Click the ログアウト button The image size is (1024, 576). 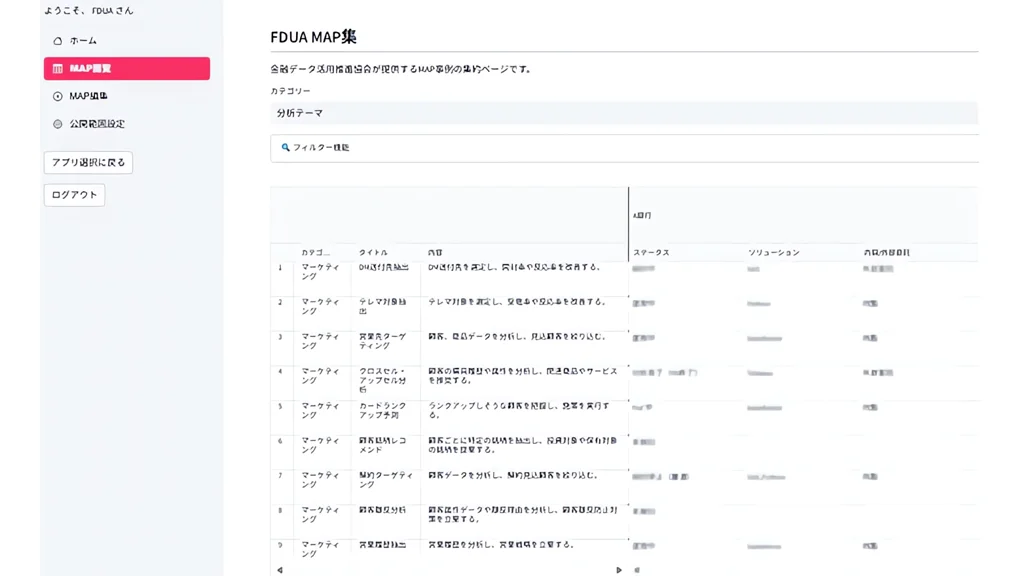point(74,195)
